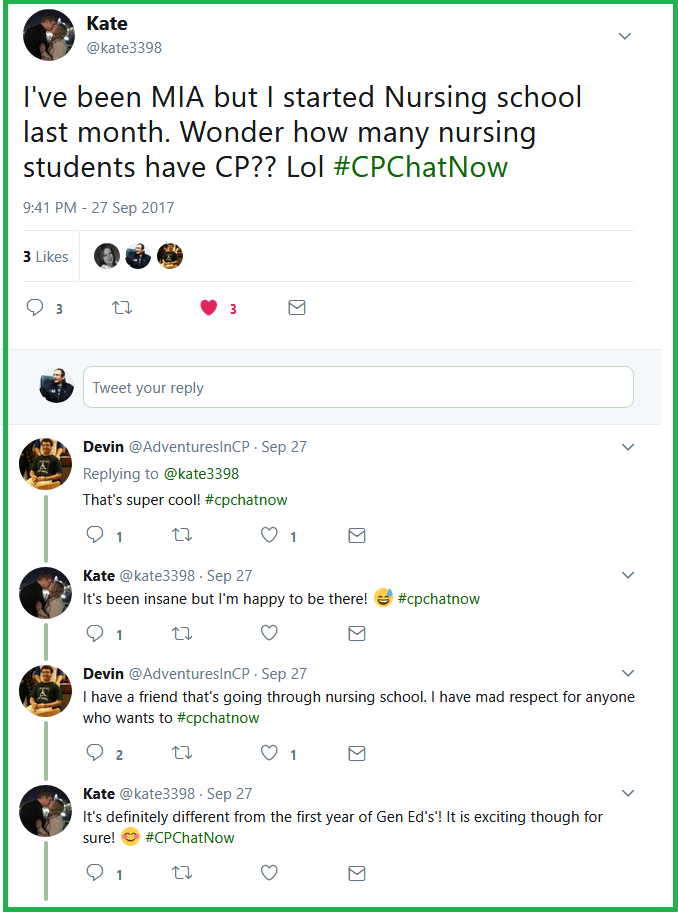View the 3 Likes list
Image resolution: width=678 pixels, height=912 pixels.
click(46, 257)
